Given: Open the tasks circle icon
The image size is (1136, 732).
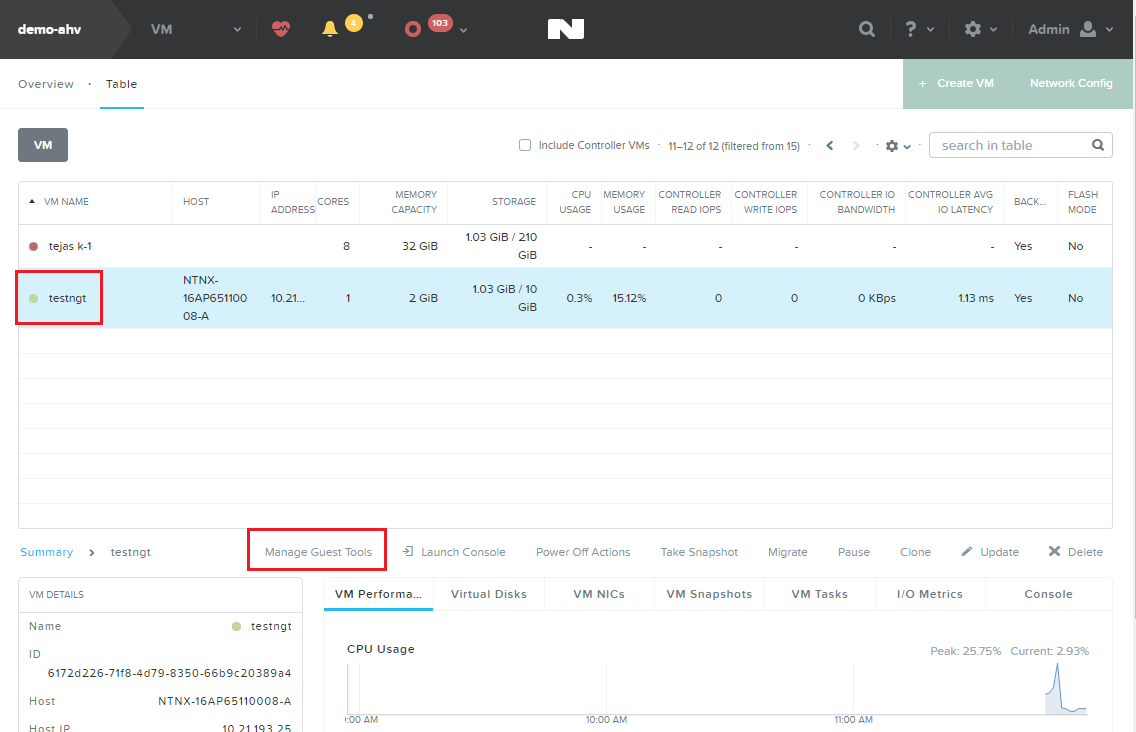Looking at the screenshot, I should [x=413, y=30].
